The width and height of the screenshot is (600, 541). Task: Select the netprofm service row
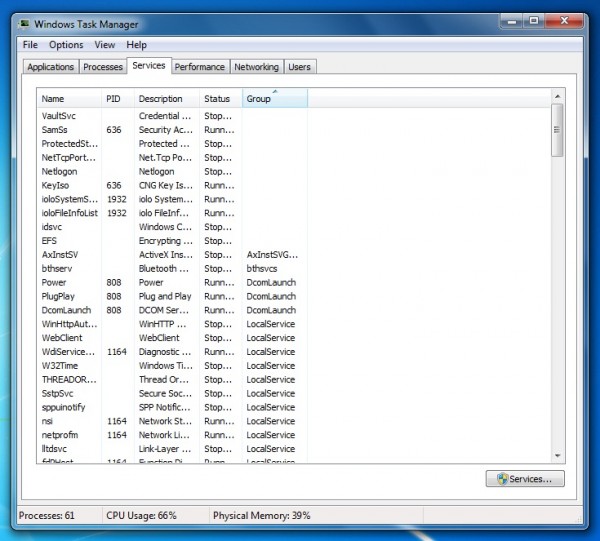172,435
